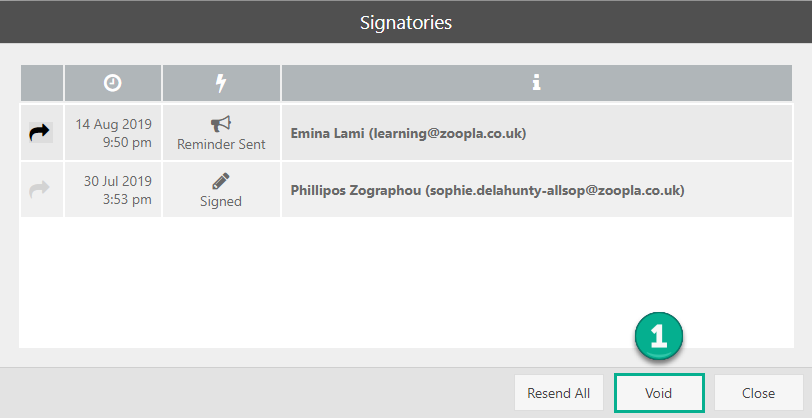The height and width of the screenshot is (418, 812).
Task: Click the green number 1 marker
Action: pos(658,337)
